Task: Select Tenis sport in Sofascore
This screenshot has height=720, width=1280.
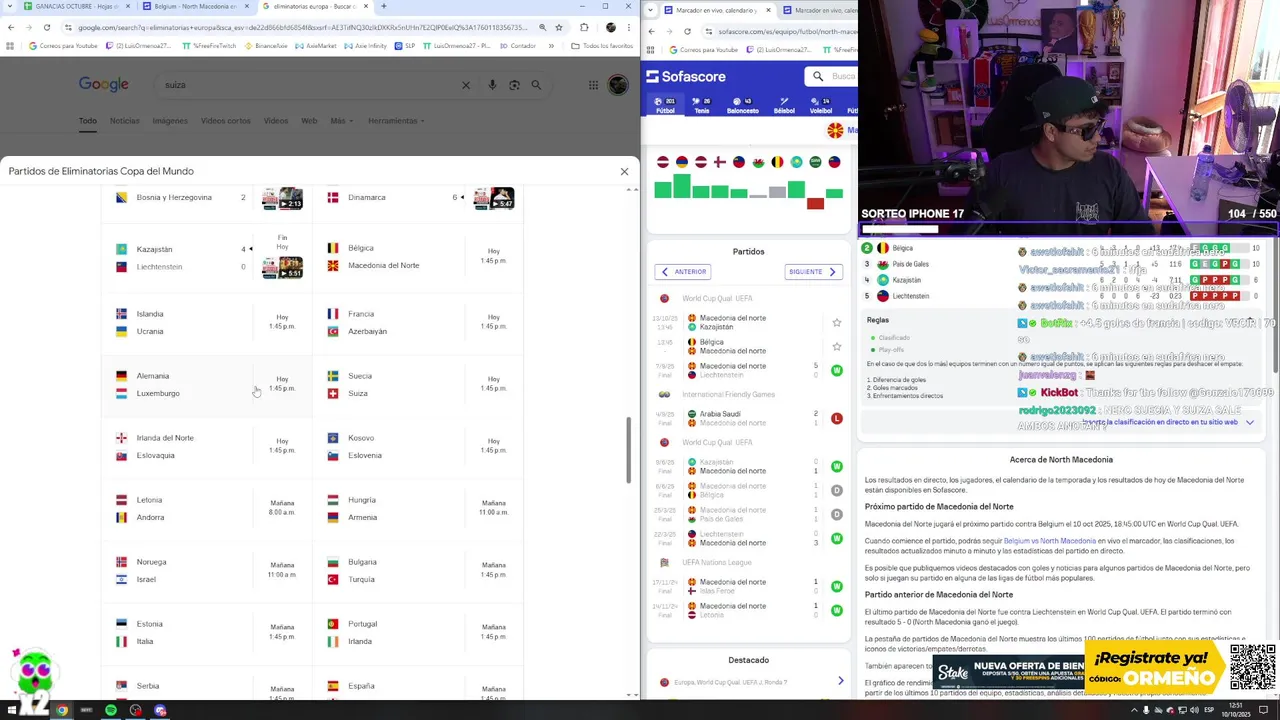Action: 702,105
